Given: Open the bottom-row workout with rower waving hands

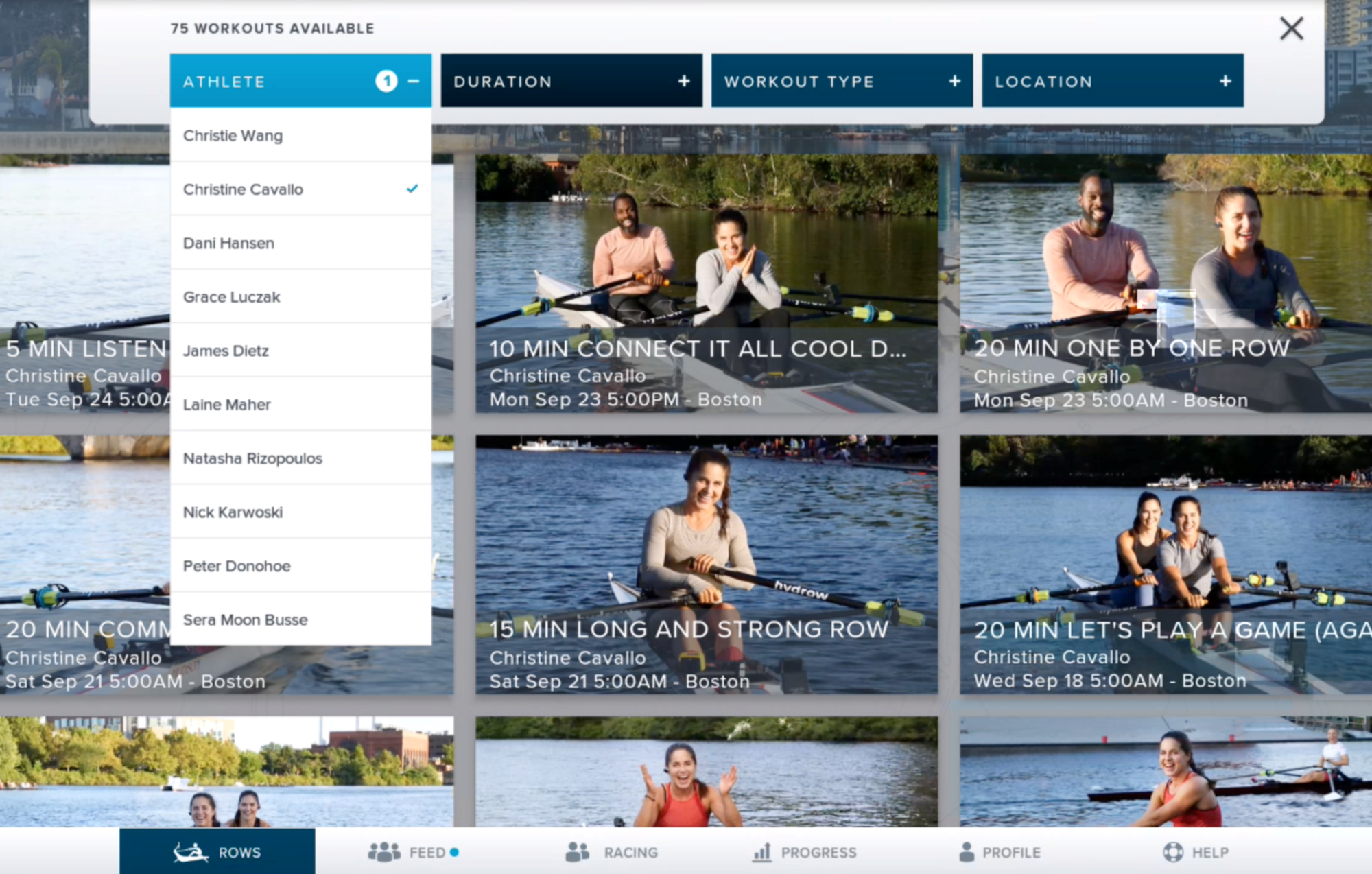Looking at the screenshot, I should click(x=707, y=772).
